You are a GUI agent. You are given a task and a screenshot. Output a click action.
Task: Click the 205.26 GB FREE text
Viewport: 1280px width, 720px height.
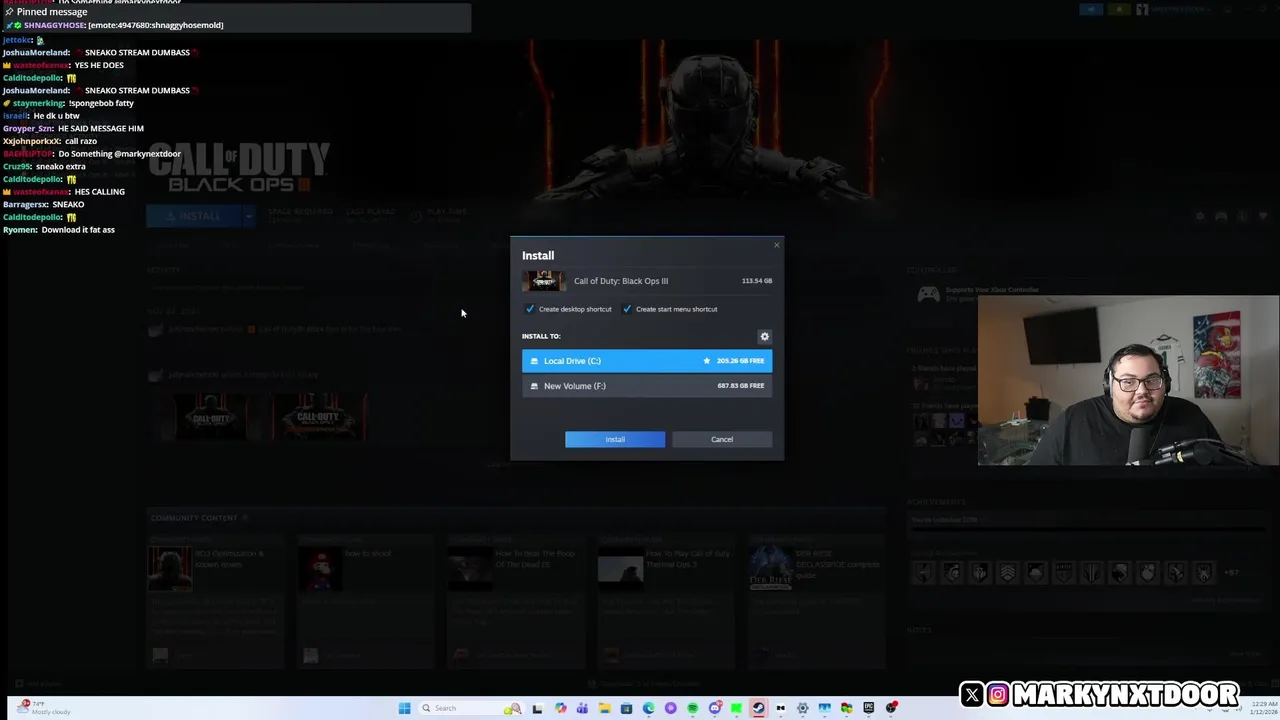coord(740,361)
